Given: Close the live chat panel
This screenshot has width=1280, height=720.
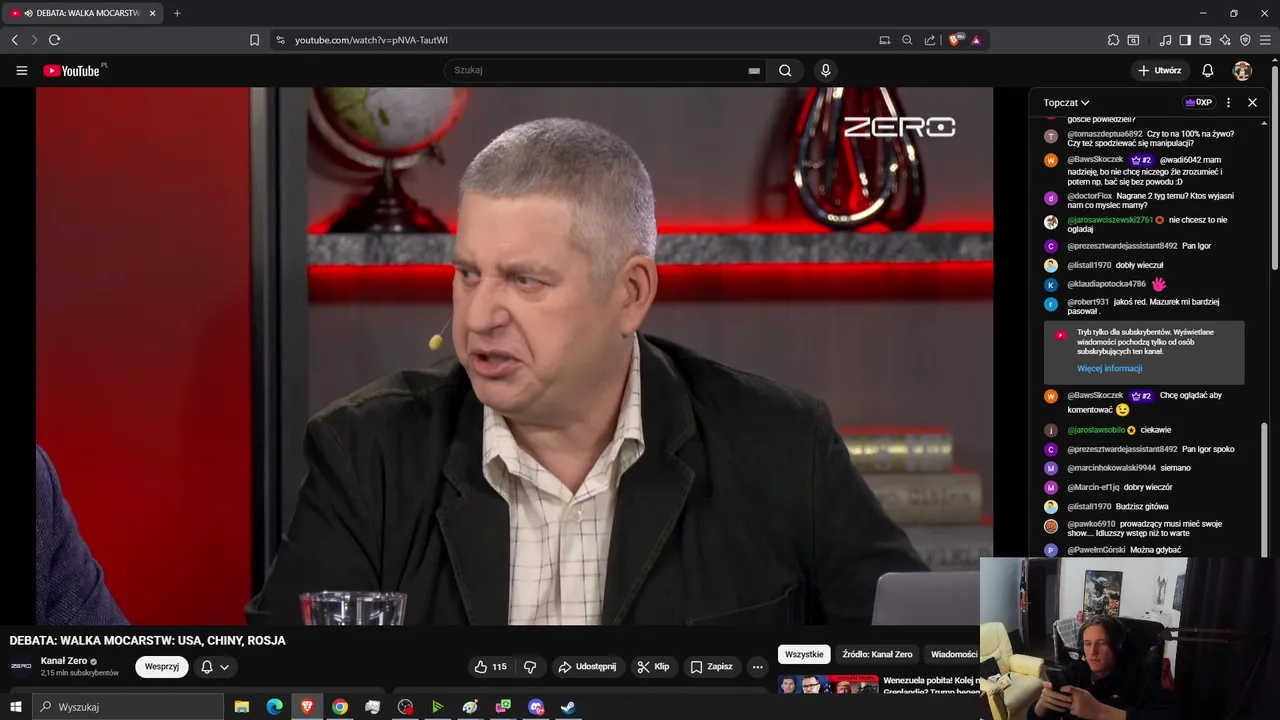Looking at the screenshot, I should [1252, 102].
